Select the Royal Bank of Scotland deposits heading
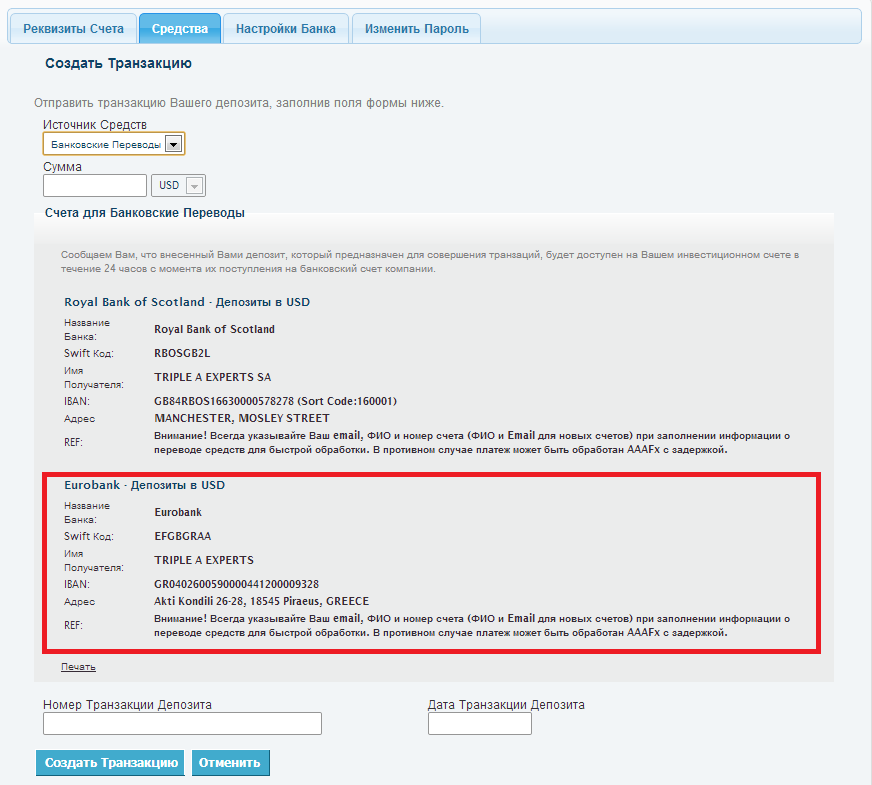The height and width of the screenshot is (785, 872). 187,302
